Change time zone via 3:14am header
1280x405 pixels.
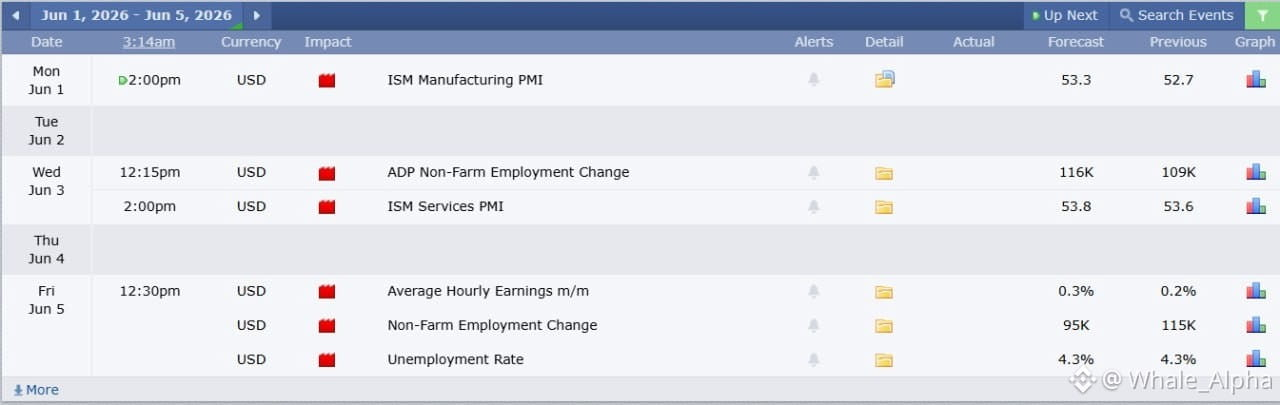(x=149, y=42)
